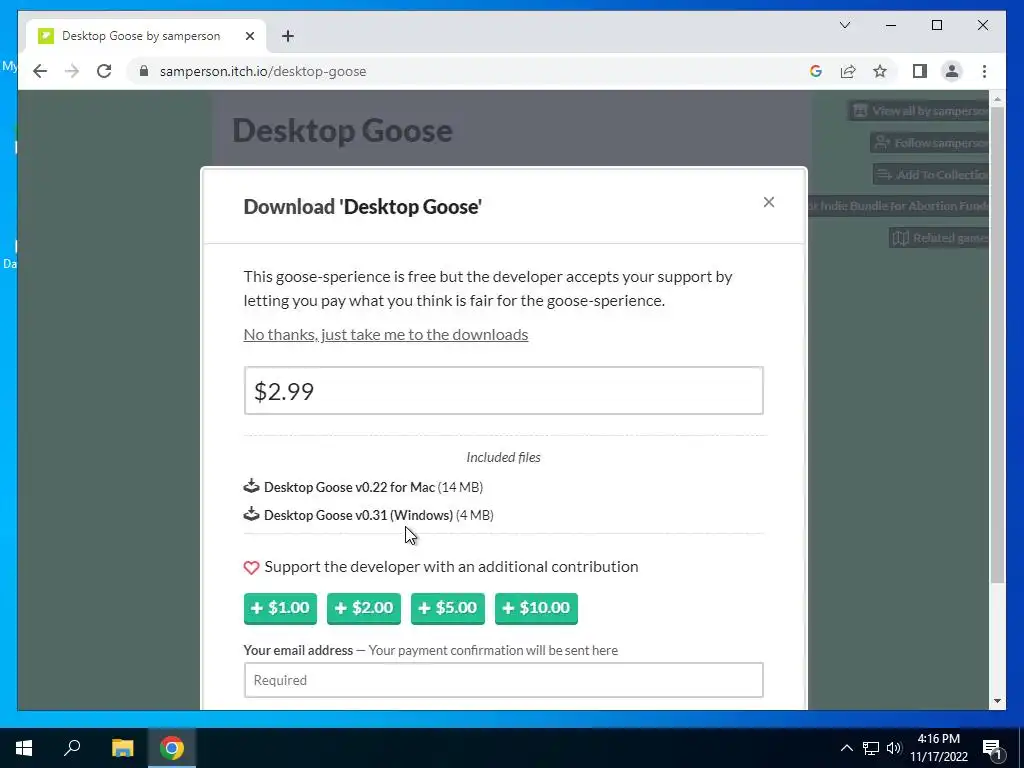The image size is (1024, 768).
Task: Open a new tab with the plus button
Action: pos(288,36)
